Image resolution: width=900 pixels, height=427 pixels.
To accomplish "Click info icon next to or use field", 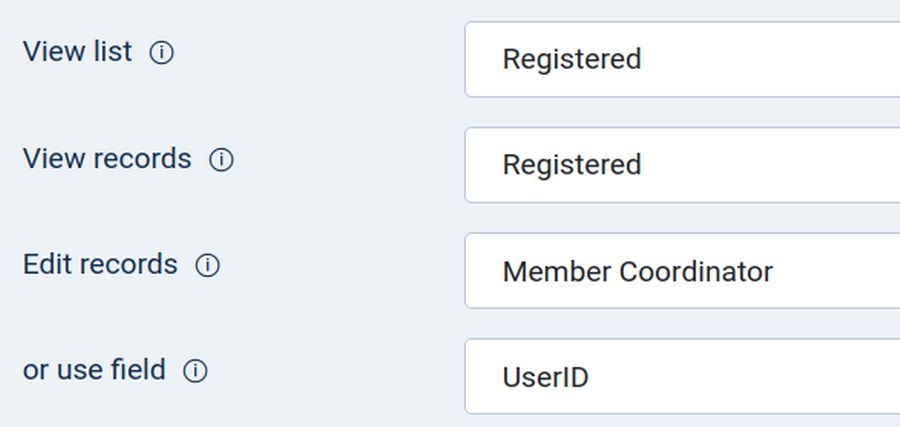I will pos(196,372).
